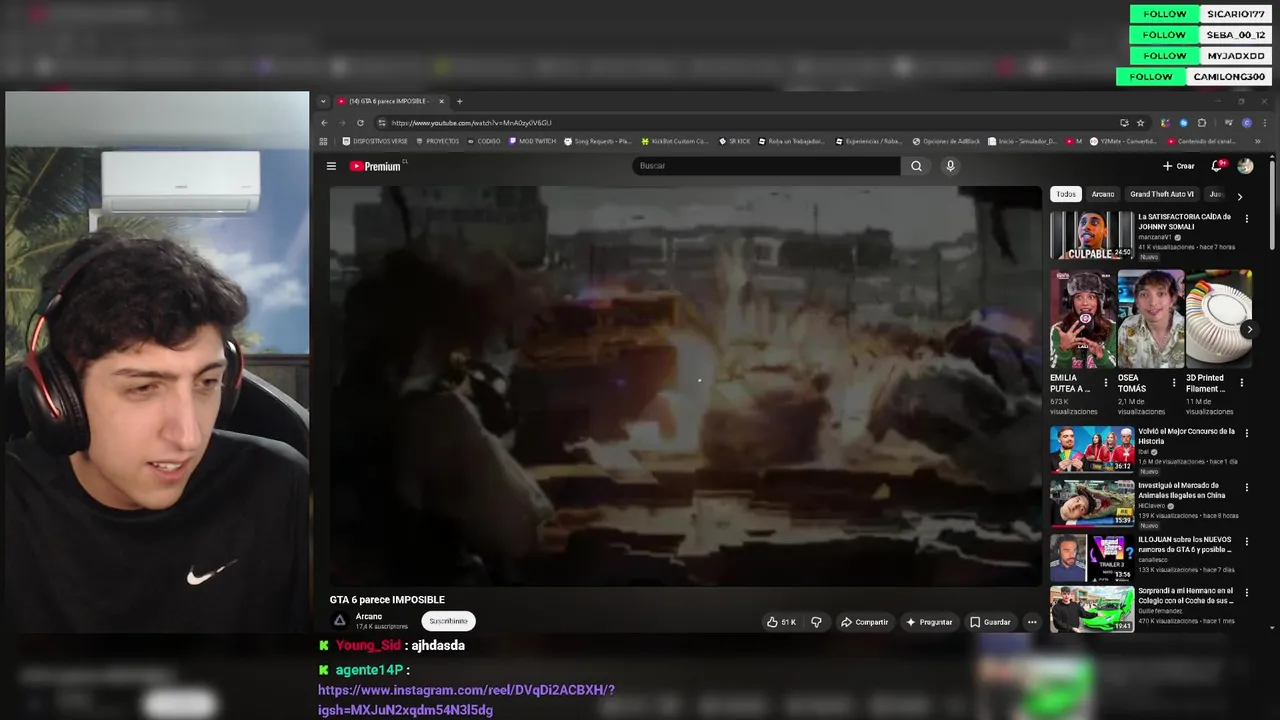Expand hidden bookmarks overflow chevron

coord(1258,141)
